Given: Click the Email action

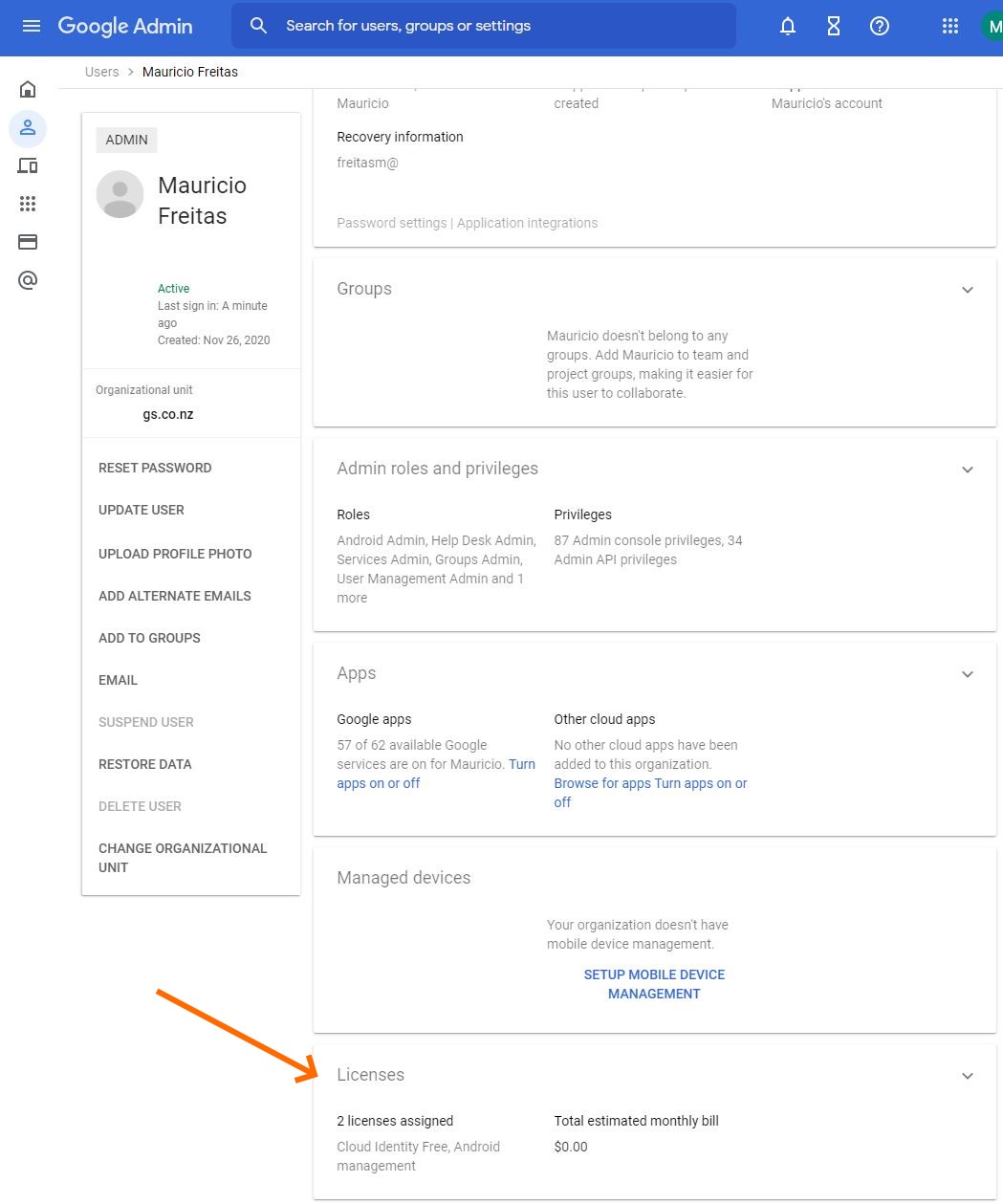Looking at the screenshot, I should click(119, 680).
